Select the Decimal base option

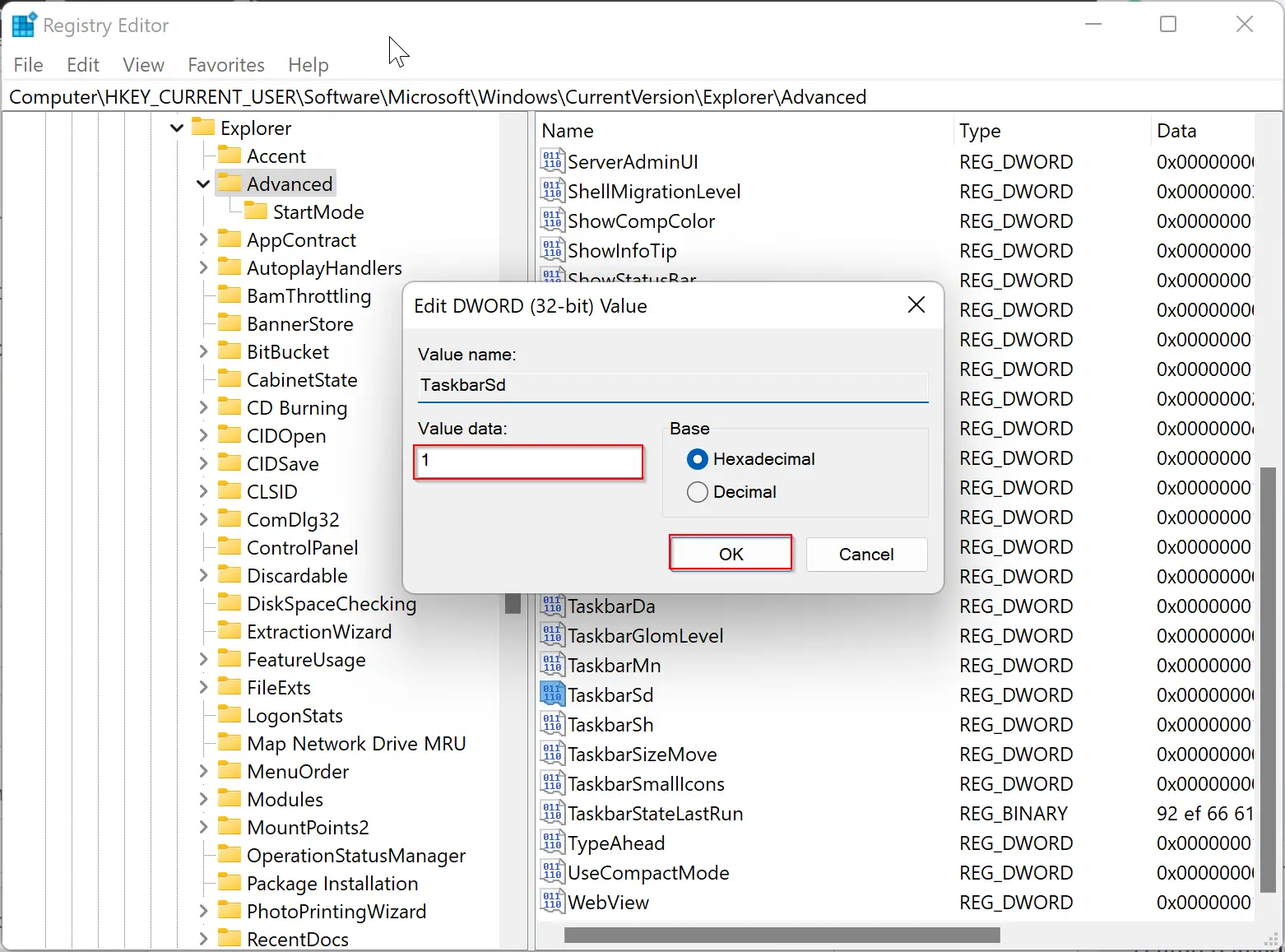coord(732,492)
